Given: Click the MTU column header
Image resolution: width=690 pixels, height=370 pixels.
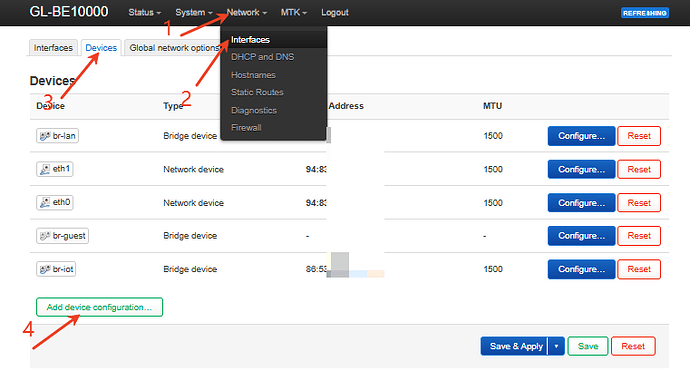Looking at the screenshot, I should [x=492, y=106].
